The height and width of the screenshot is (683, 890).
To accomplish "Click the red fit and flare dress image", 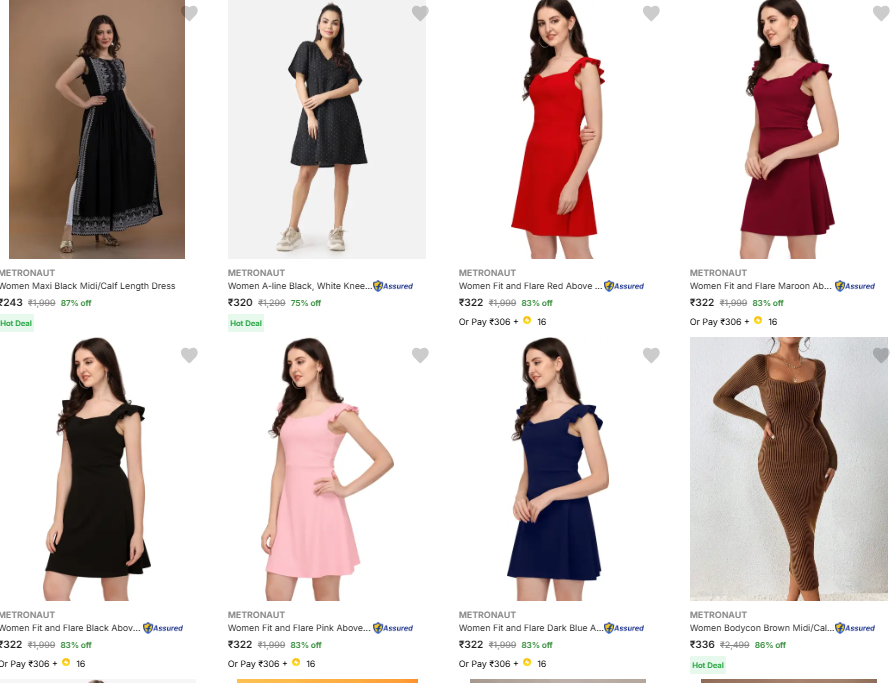I will 556,130.
